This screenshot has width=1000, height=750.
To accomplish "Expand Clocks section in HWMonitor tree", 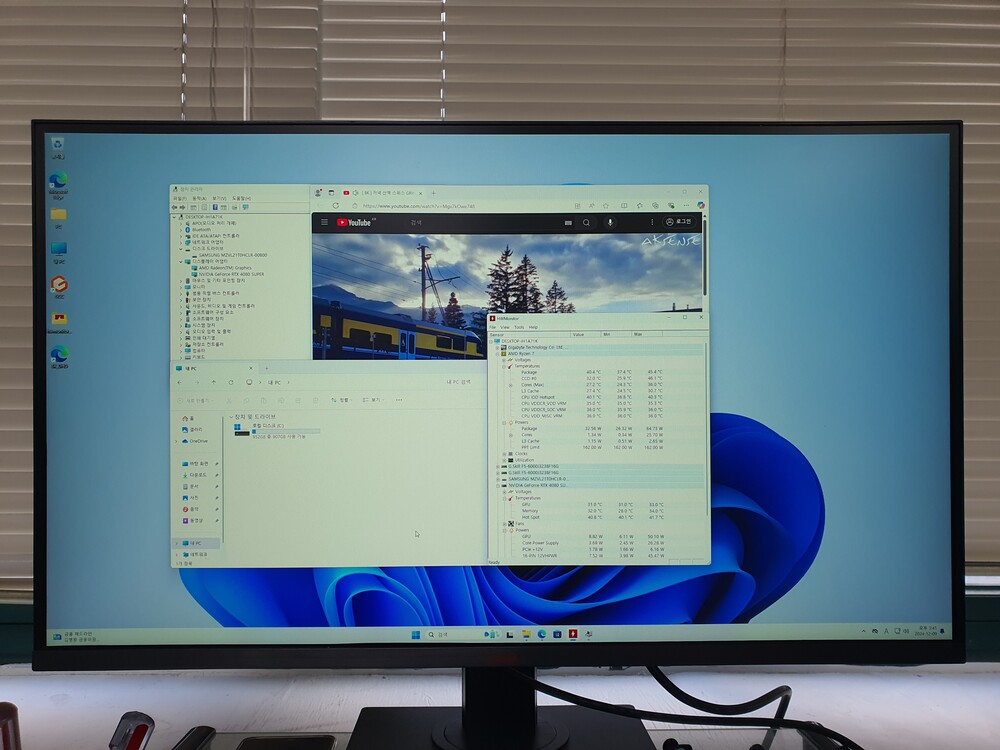I will (502, 453).
